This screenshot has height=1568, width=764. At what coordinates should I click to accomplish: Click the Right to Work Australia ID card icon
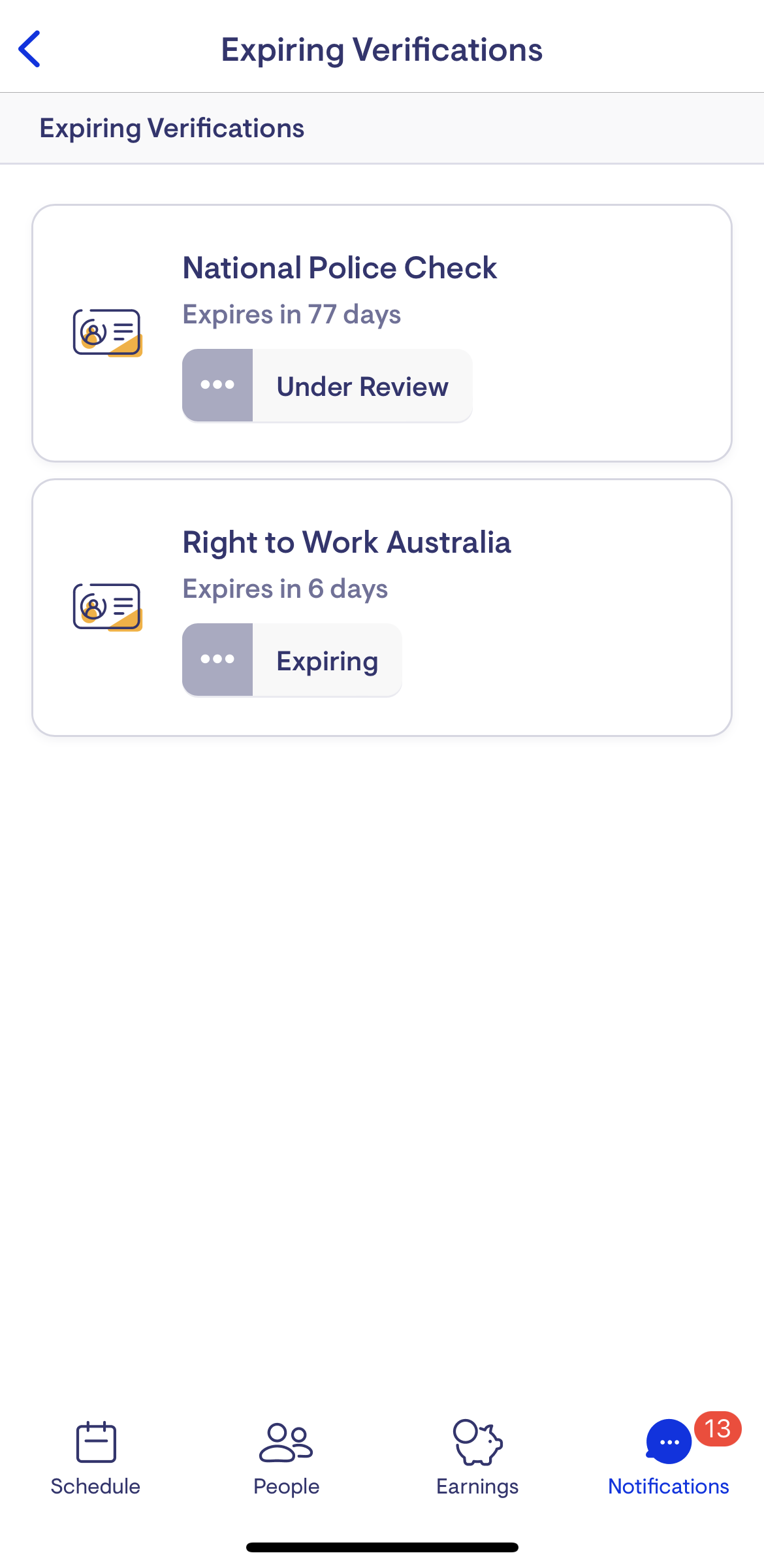(108, 607)
